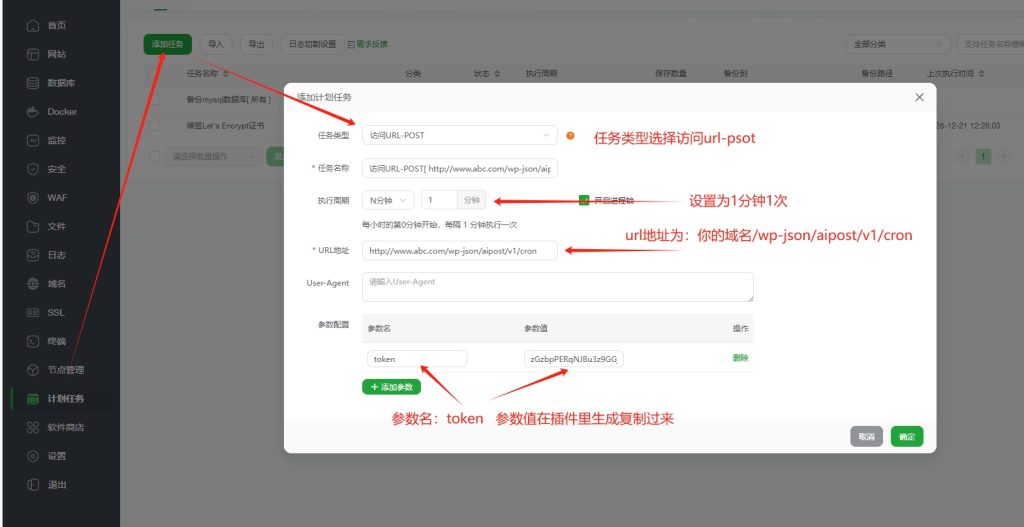Image resolution: width=1024 pixels, height=527 pixels.
Task: Open the 需求反馈 feedback link
Action: [x=368, y=44]
